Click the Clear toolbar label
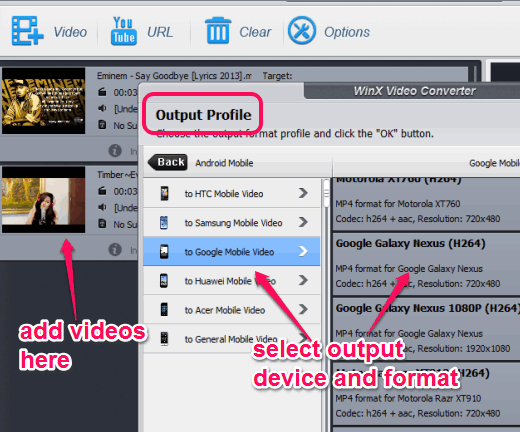This screenshot has height=432, width=520. click(255, 32)
